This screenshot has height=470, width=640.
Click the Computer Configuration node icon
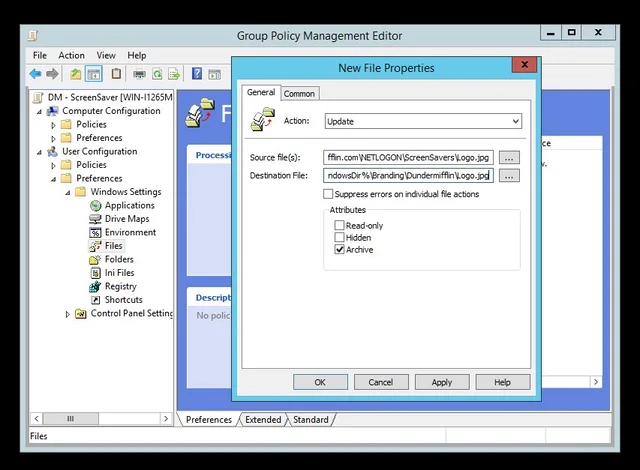53,111
